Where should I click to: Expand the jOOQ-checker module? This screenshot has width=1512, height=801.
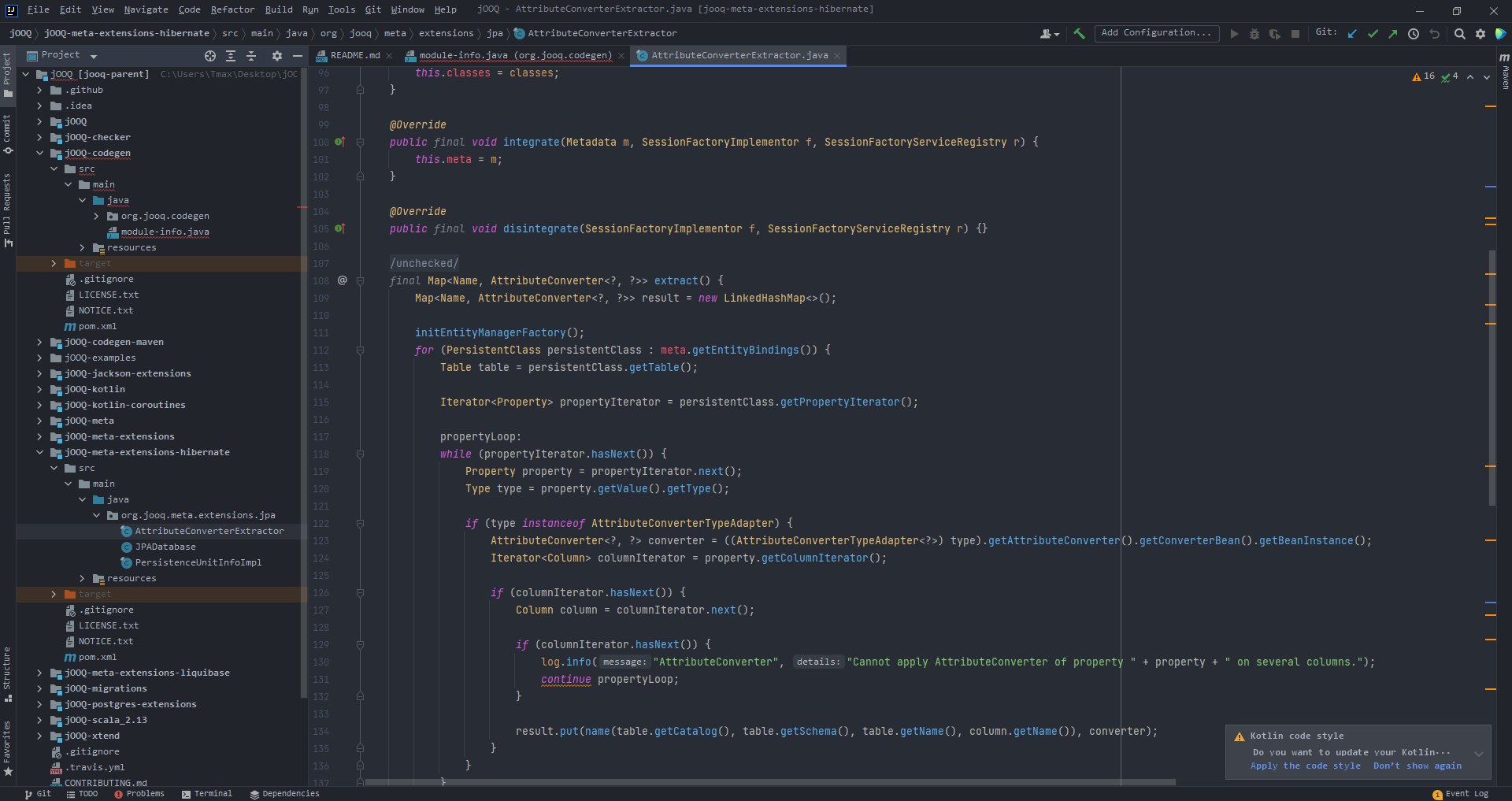coord(39,137)
